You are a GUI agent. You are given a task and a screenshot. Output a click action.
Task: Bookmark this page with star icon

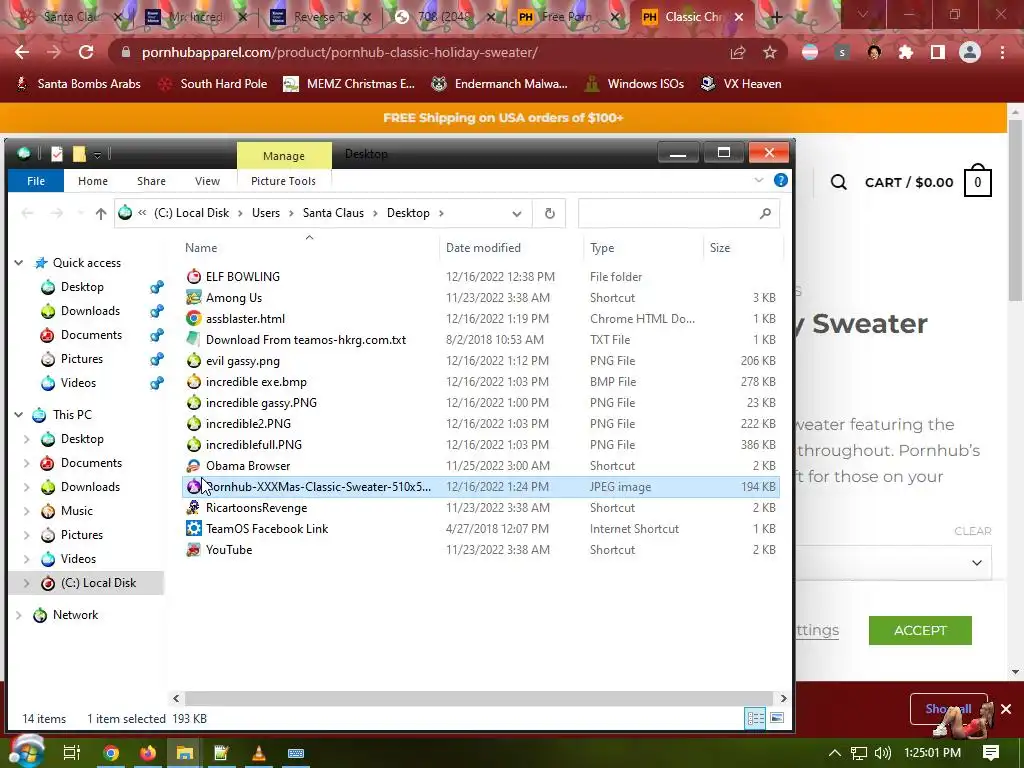tap(770, 52)
